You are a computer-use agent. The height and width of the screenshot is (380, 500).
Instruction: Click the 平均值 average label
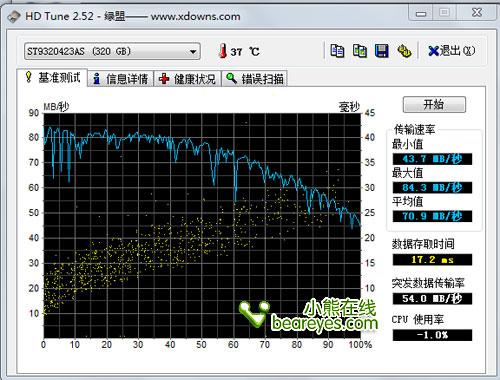coord(407,201)
